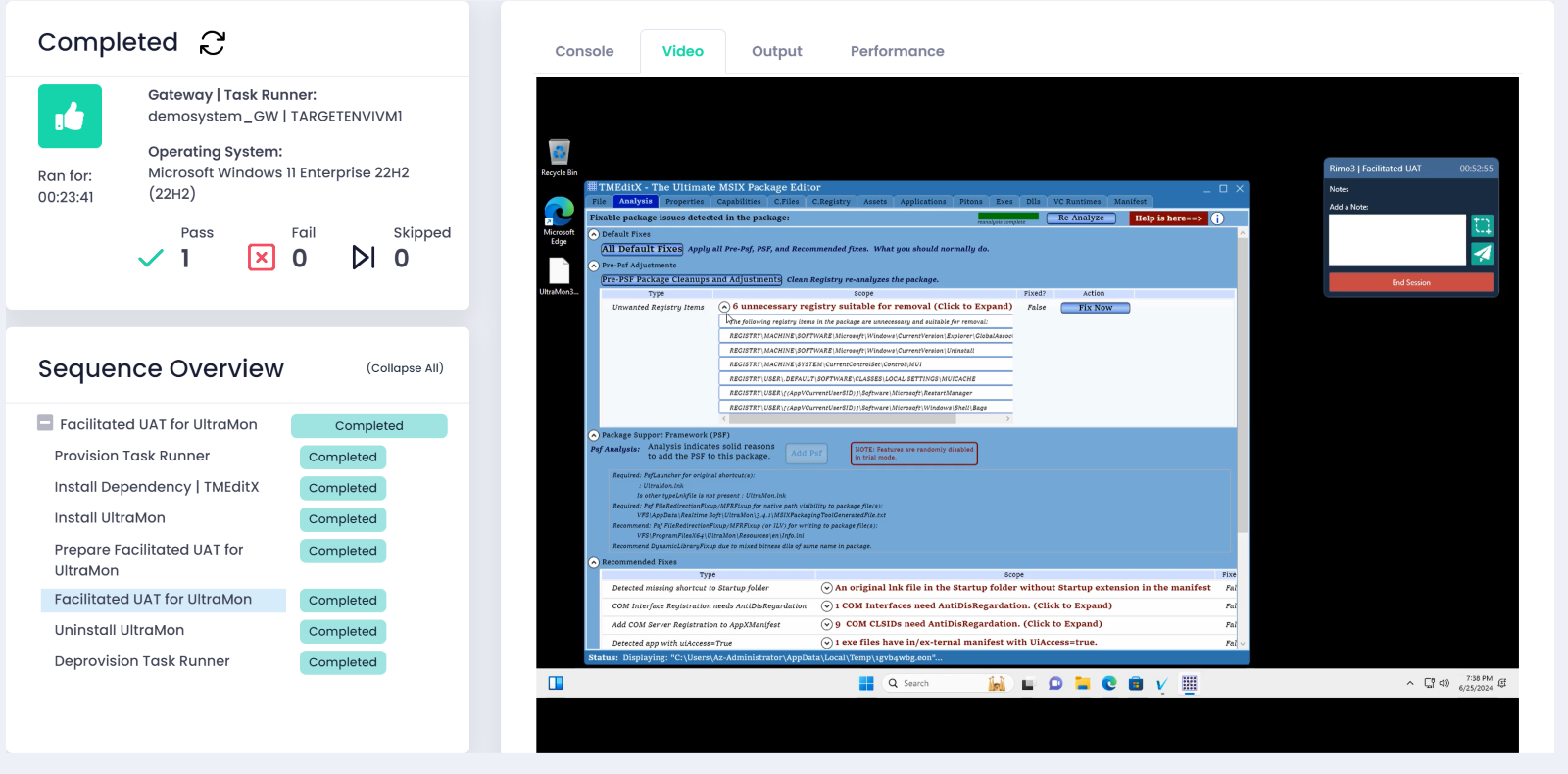Expand the COM CLSIDs AntiDisRegardation row
This screenshot has height=774, width=1568.
[826, 624]
